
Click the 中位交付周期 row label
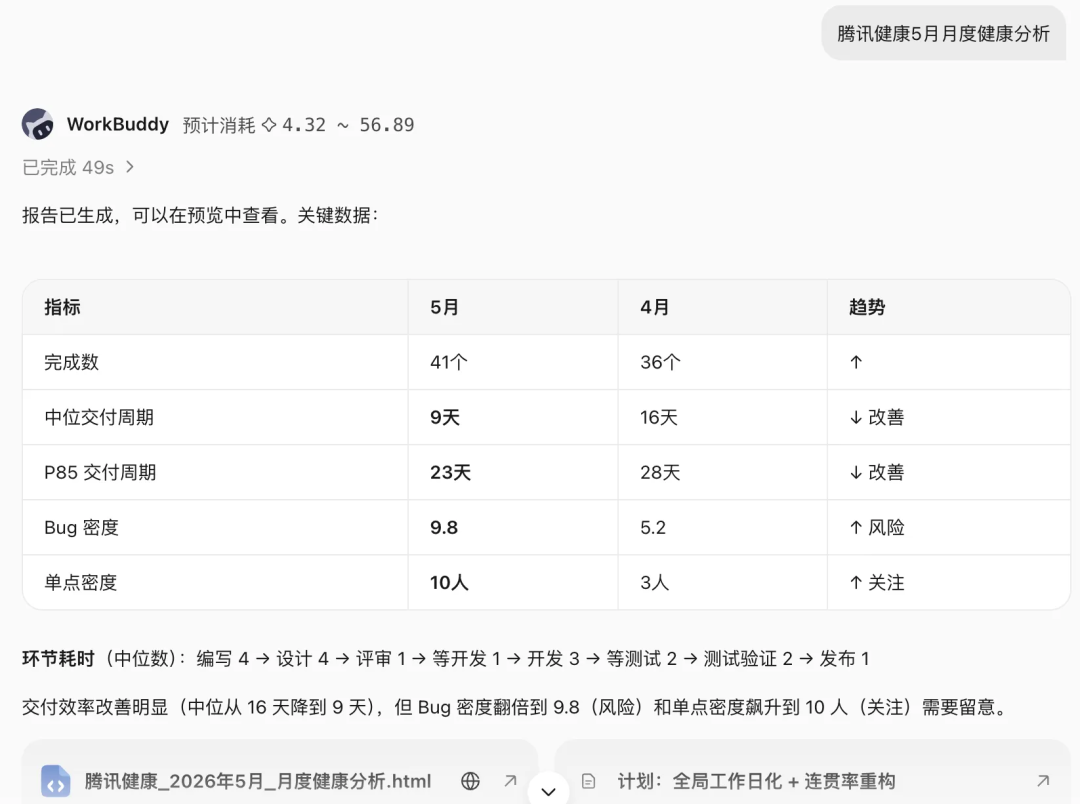coord(99,418)
